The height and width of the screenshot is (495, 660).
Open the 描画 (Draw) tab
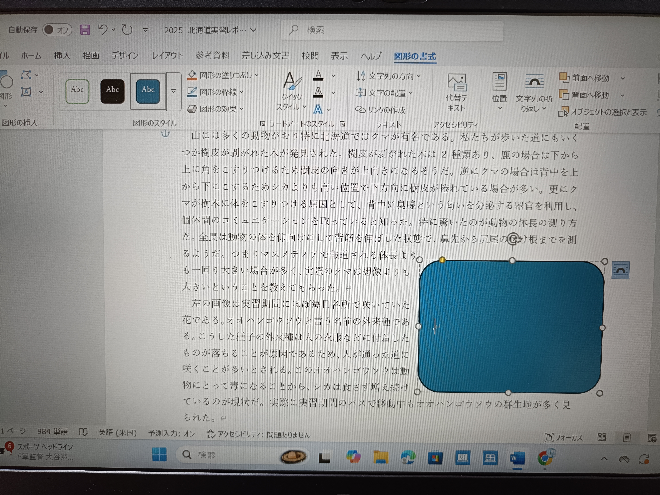[x=90, y=56]
